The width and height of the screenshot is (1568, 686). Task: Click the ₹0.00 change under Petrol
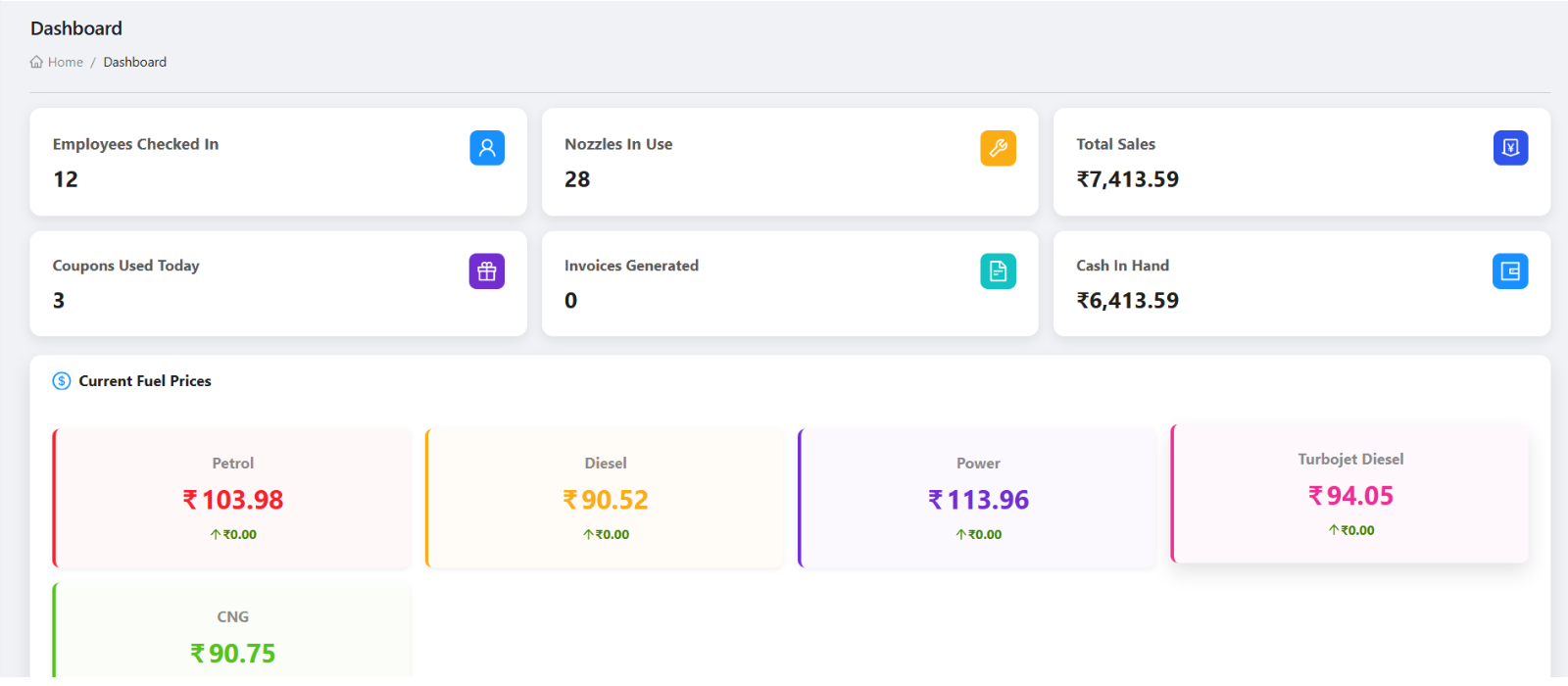(240, 535)
